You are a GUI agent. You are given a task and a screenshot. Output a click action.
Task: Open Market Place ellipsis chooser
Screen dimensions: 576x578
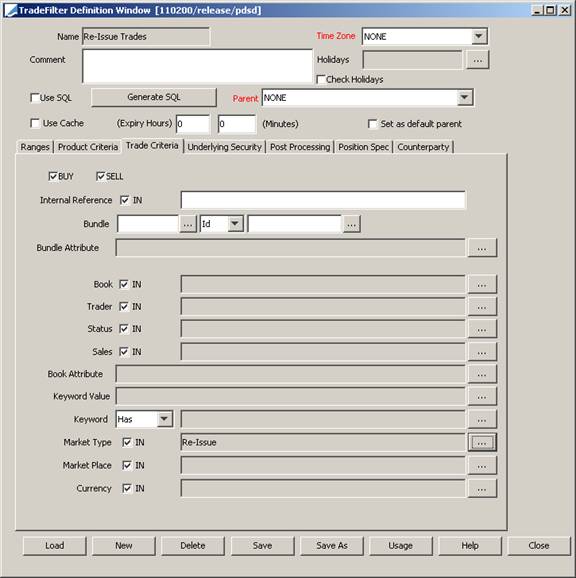click(x=482, y=466)
